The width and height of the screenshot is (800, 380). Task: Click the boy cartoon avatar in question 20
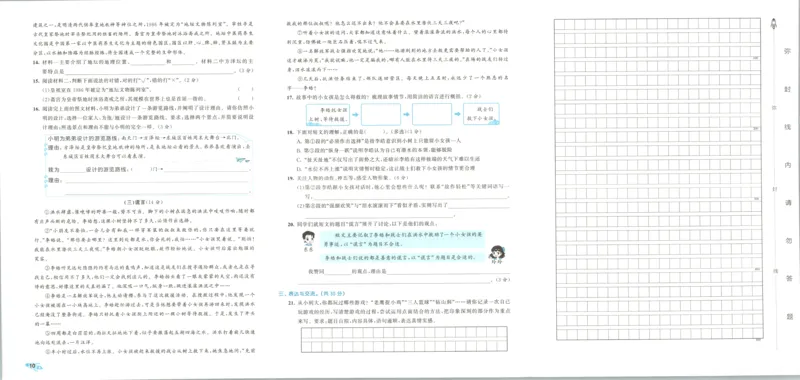pyautogui.click(x=308, y=239)
